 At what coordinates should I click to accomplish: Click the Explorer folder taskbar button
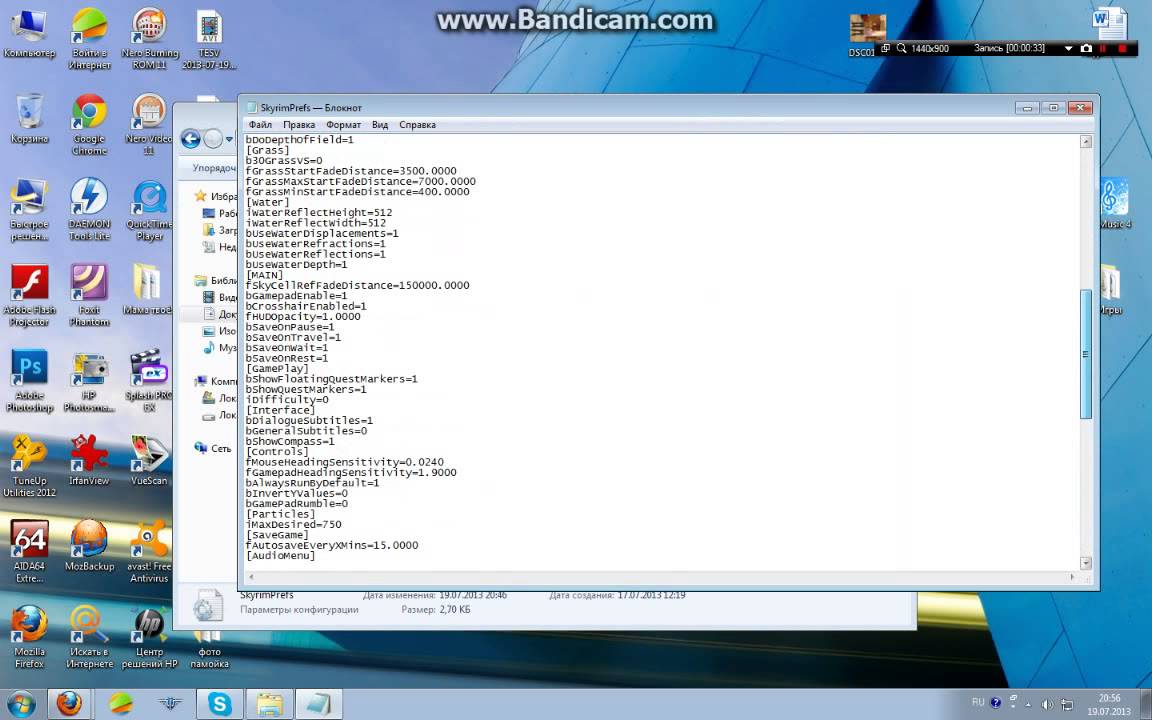pos(269,705)
